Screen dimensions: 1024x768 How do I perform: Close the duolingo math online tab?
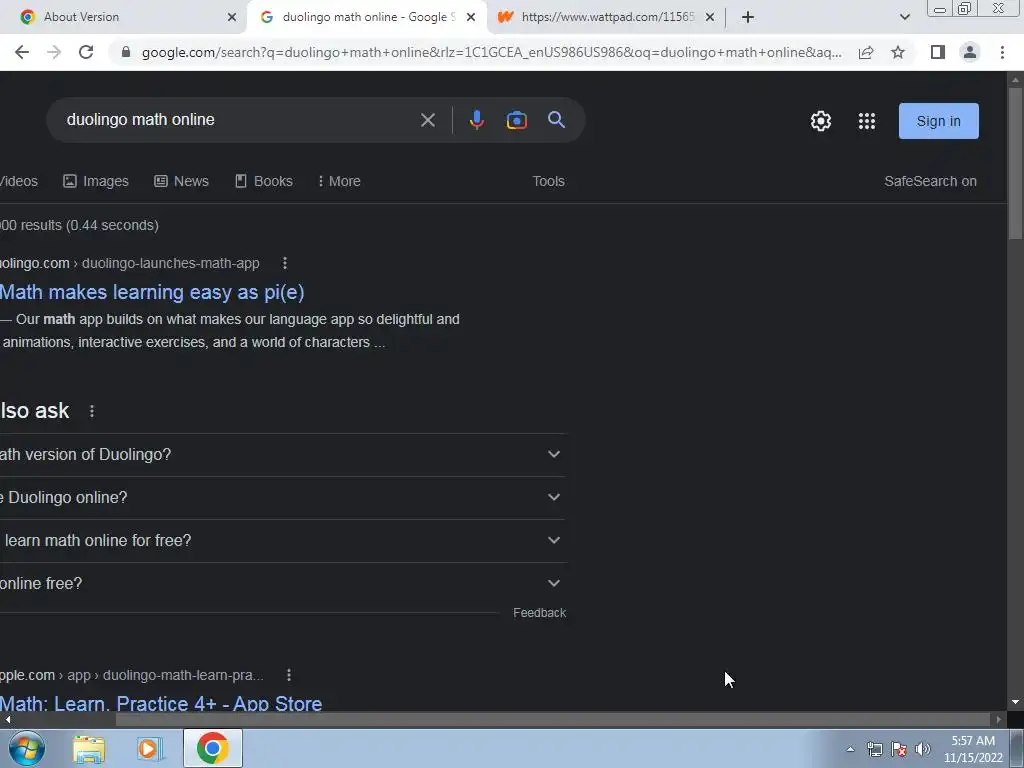[471, 18]
